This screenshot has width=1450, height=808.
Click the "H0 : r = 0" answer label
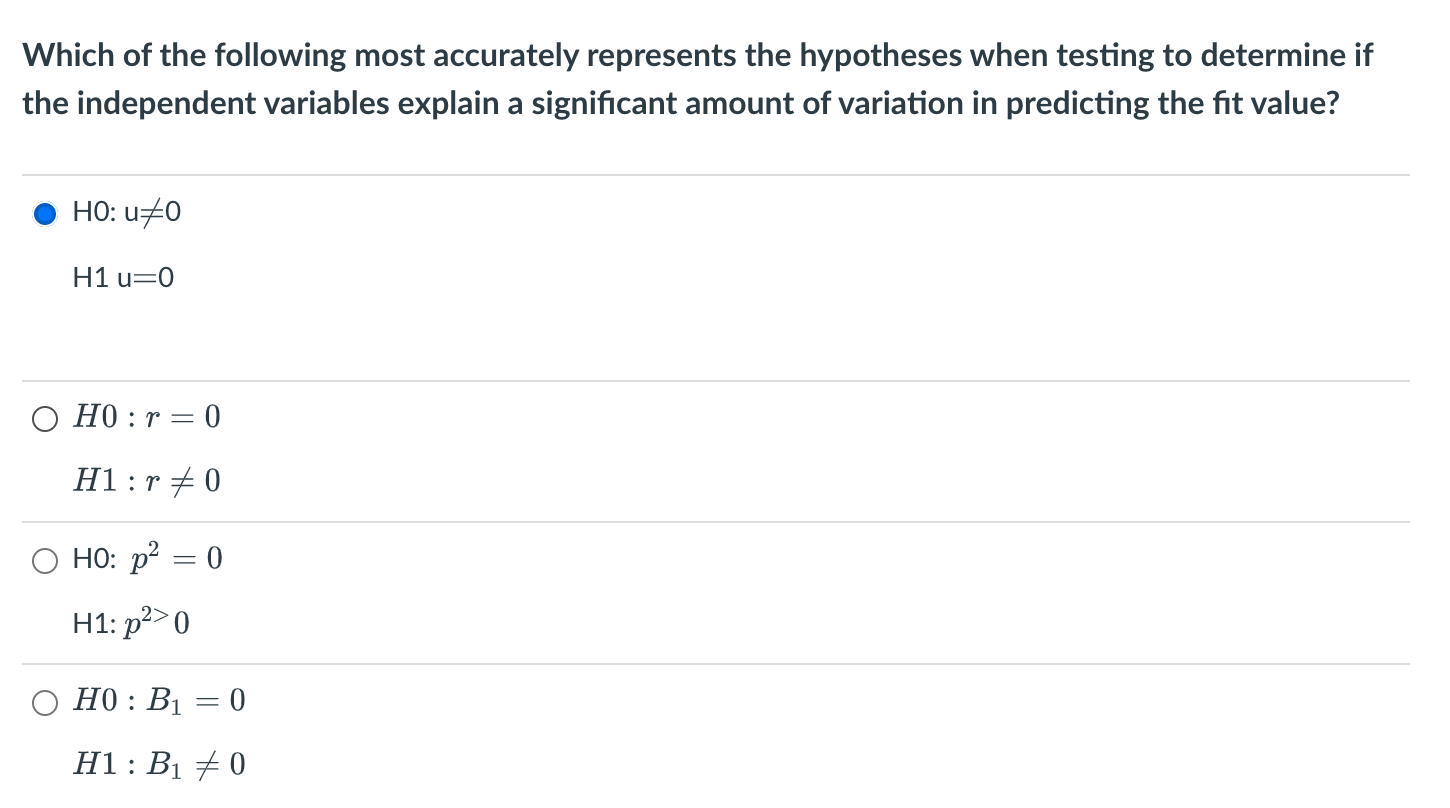(146, 418)
